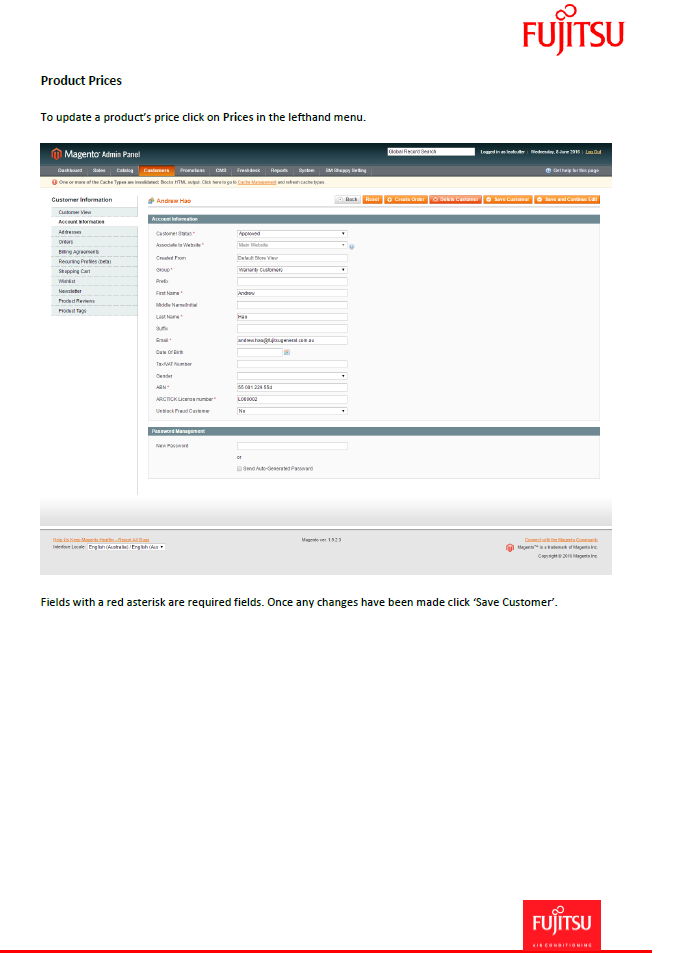This screenshot has height=953, width=673.
Task: Select Newsletter in the sidebar
Action: 95,291
